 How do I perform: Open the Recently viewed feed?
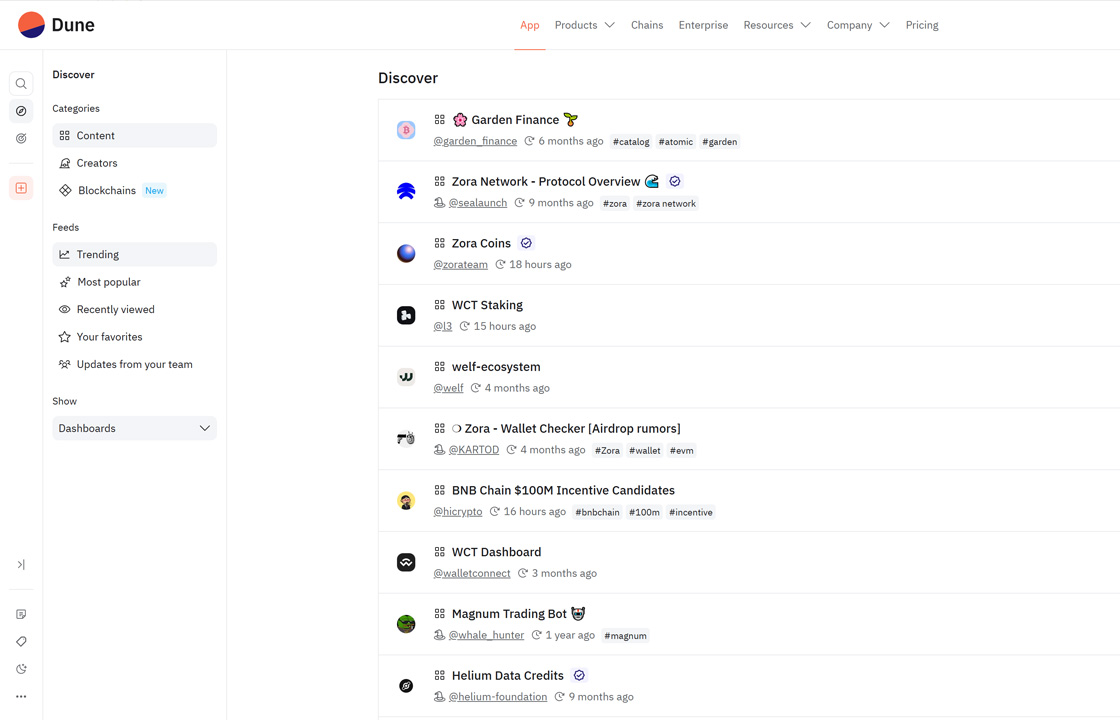click(134, 309)
